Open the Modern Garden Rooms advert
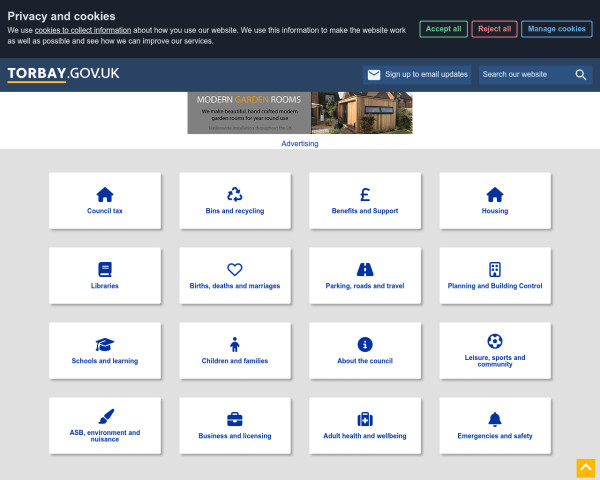This screenshot has height=480, width=600. [299, 113]
